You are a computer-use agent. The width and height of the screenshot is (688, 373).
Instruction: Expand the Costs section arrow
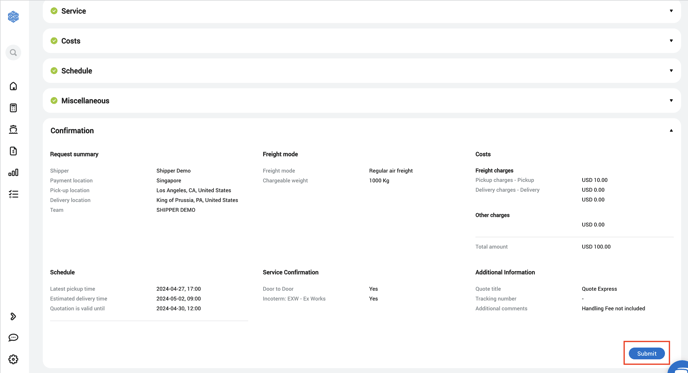671,41
